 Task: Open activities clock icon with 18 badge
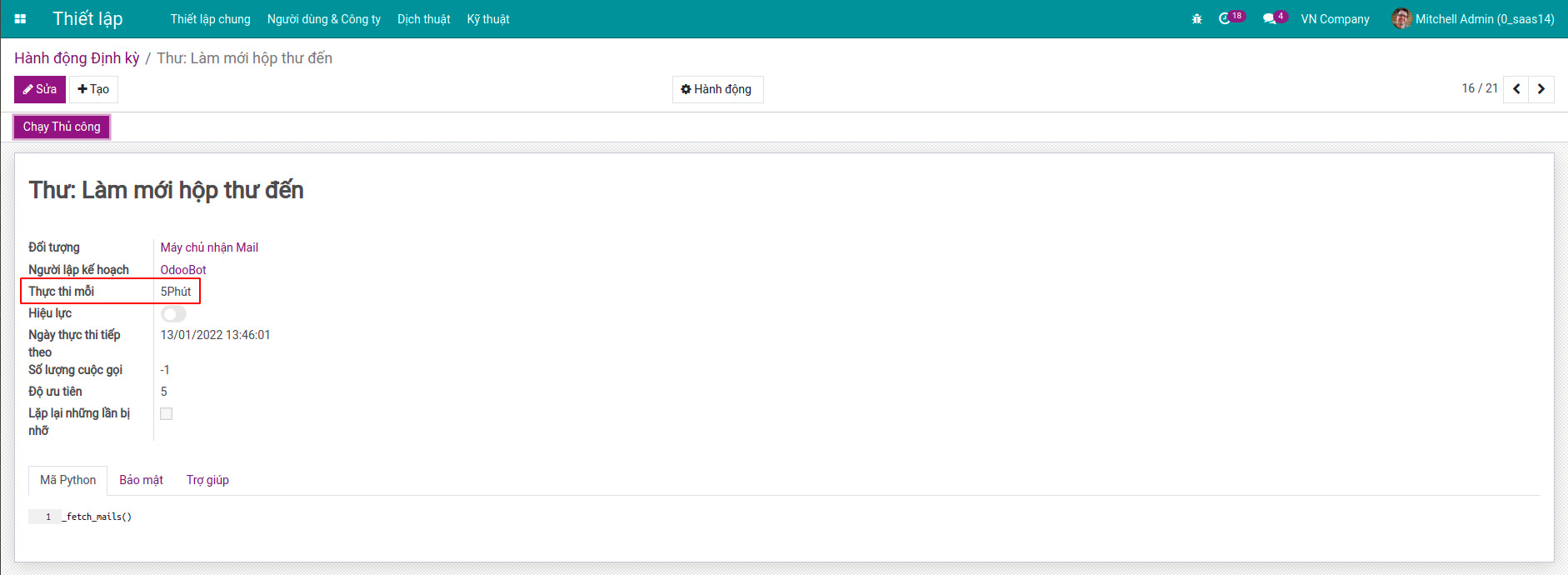(x=1225, y=19)
